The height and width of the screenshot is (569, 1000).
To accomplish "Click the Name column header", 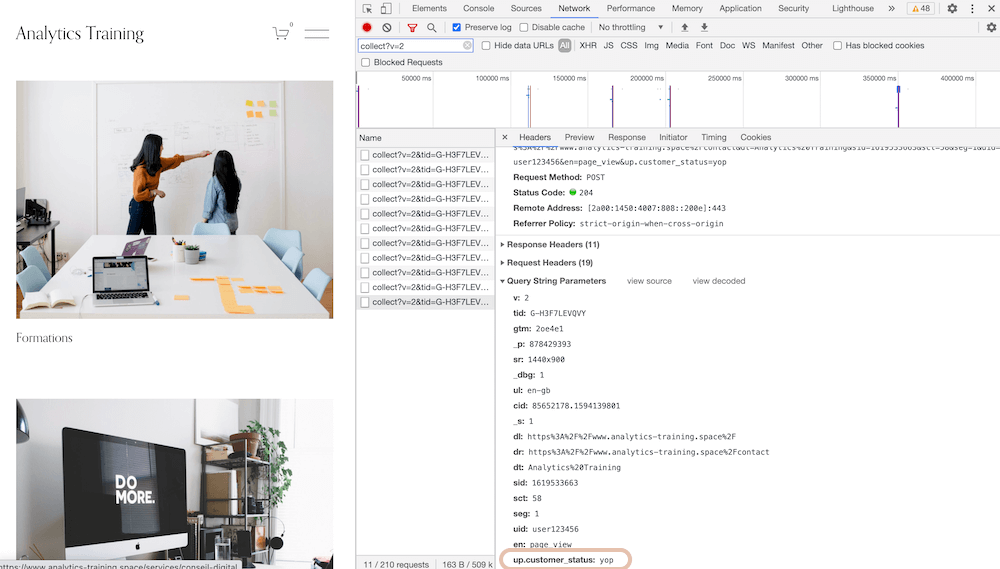I will pos(425,138).
